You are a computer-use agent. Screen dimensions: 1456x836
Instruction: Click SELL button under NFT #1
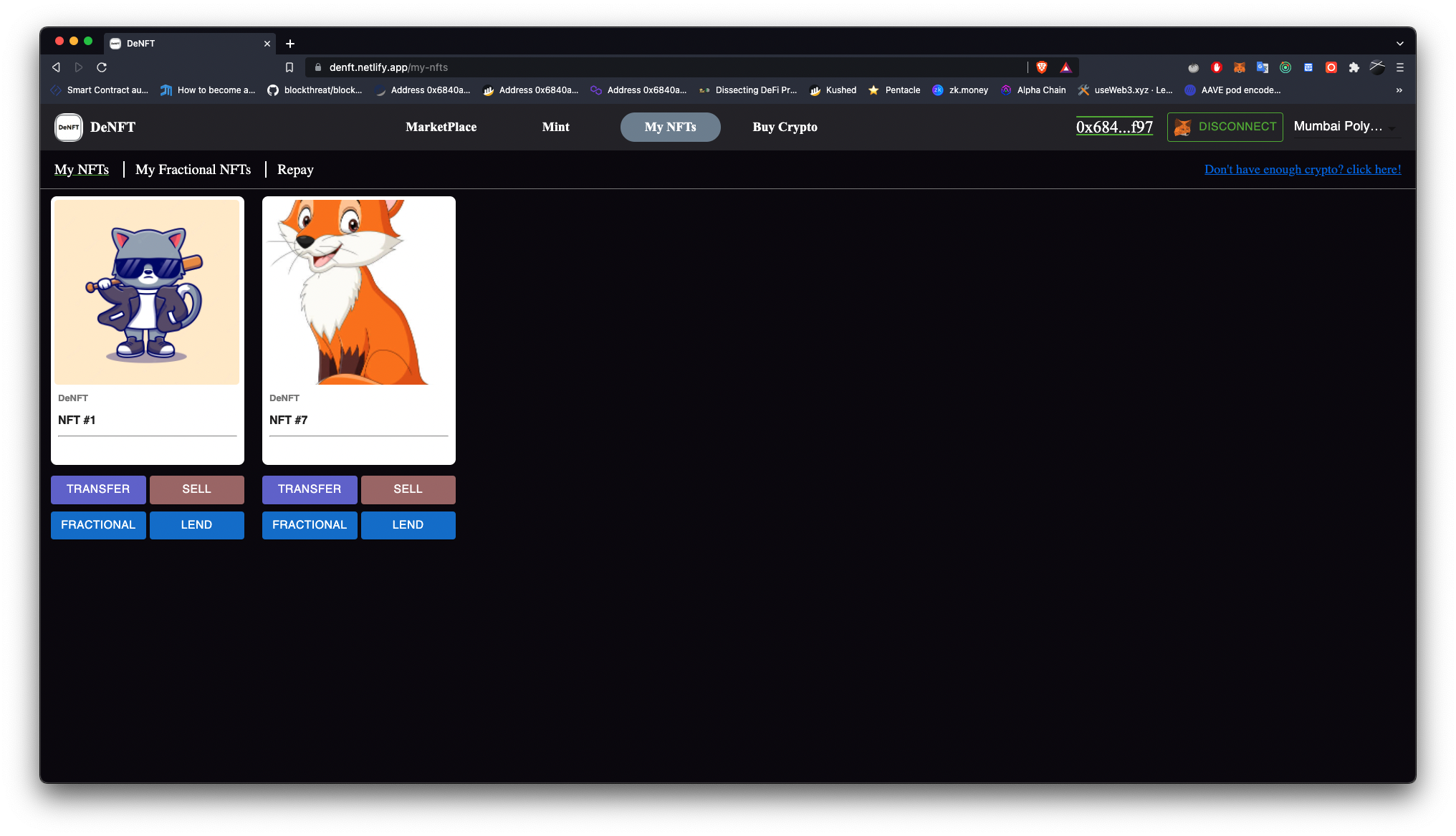tap(196, 489)
